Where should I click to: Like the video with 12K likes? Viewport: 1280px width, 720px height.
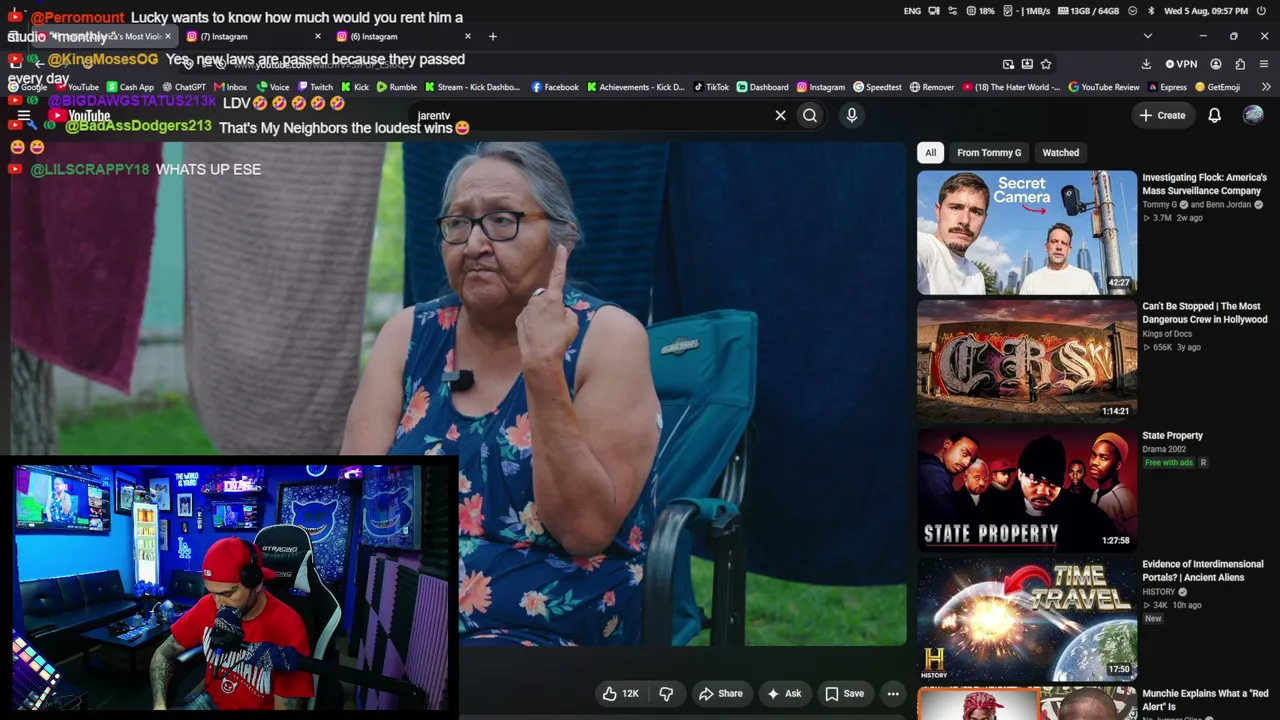coord(620,694)
